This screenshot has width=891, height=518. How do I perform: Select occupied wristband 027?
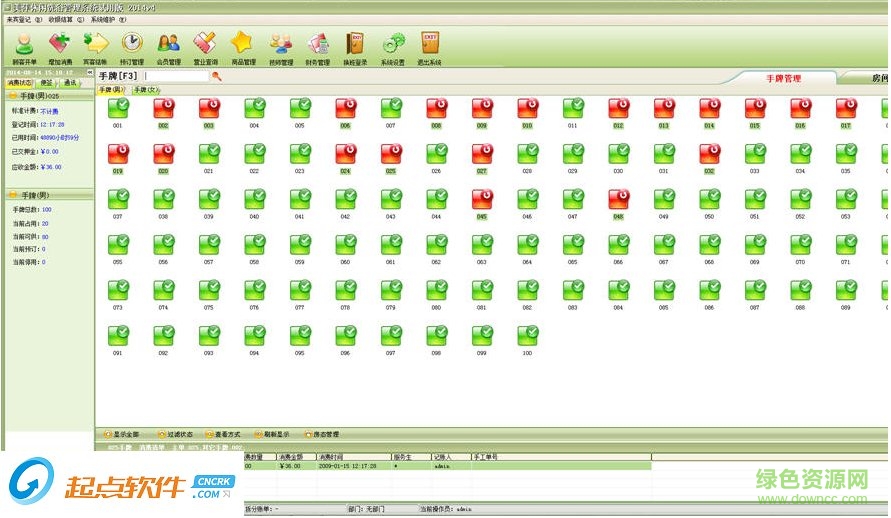tap(482, 153)
